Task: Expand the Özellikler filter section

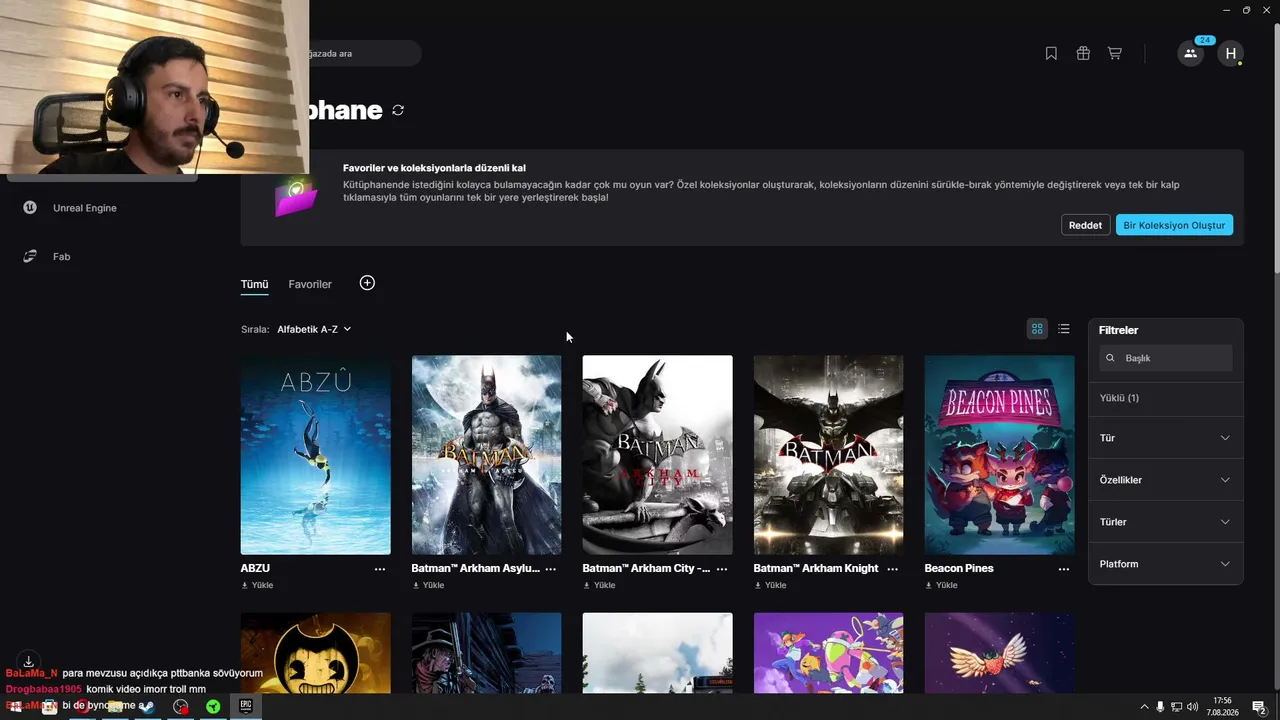Action: [x=1166, y=480]
